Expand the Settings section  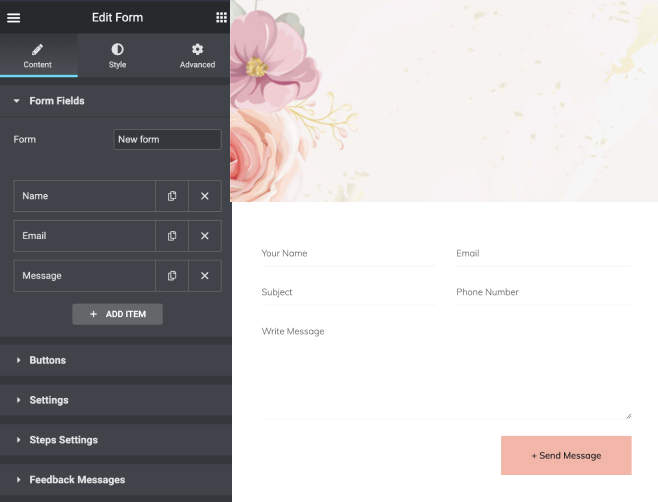point(48,400)
